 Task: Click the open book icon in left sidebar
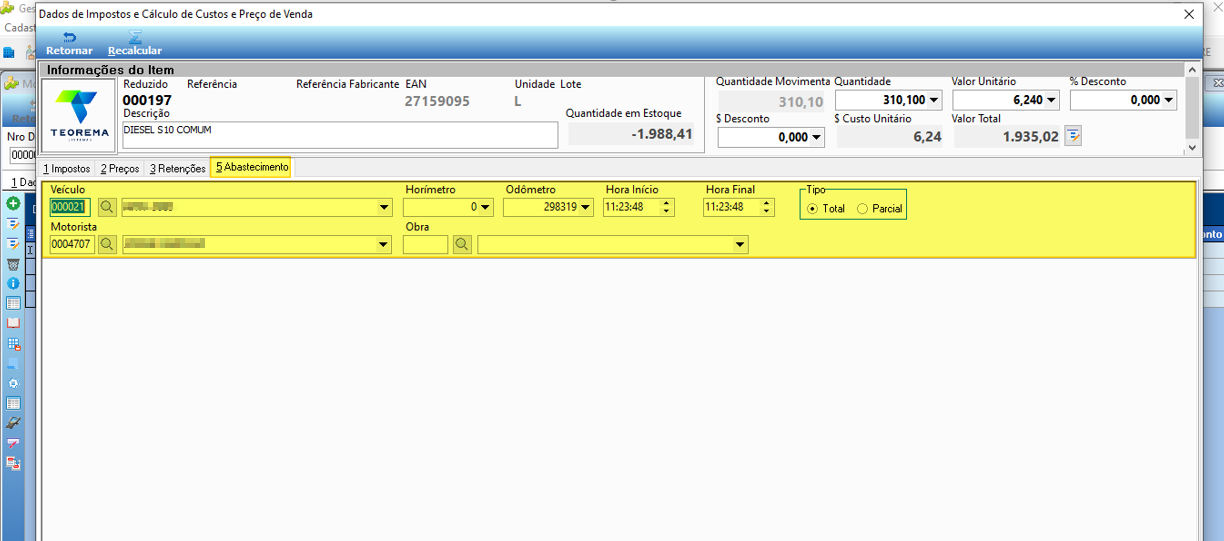(14, 323)
